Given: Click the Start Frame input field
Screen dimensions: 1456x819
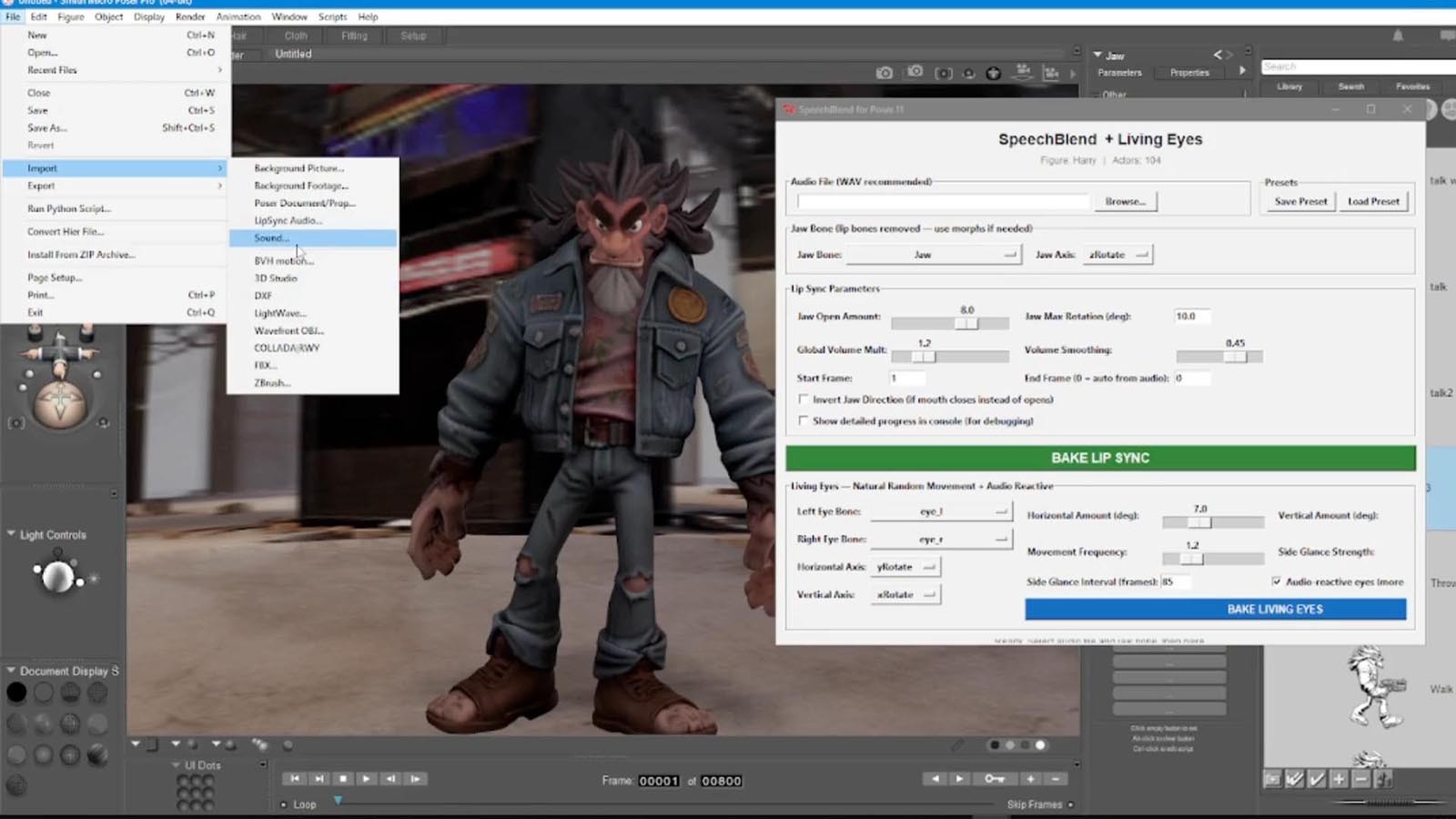Looking at the screenshot, I should click(x=907, y=378).
